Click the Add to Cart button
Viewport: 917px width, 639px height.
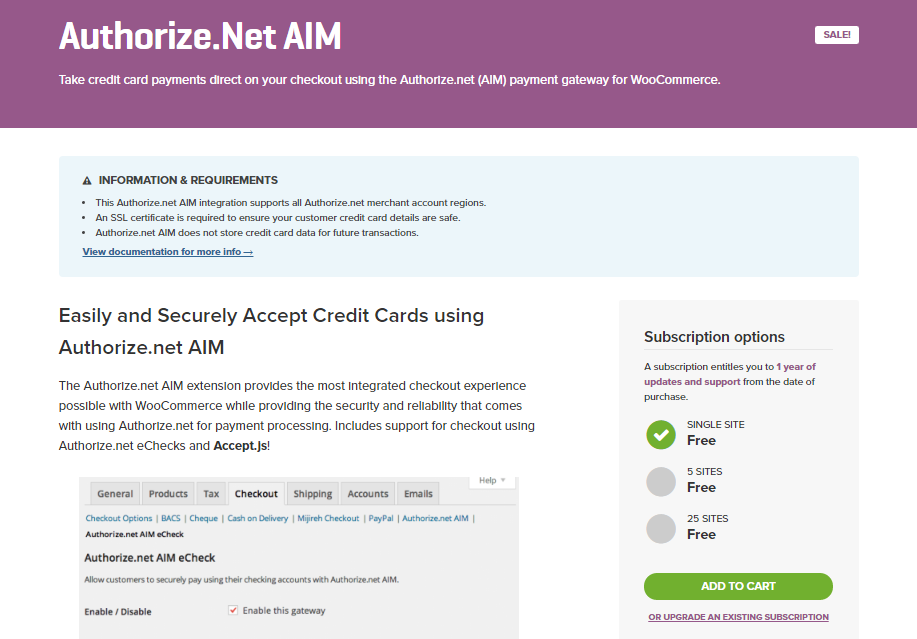click(738, 586)
